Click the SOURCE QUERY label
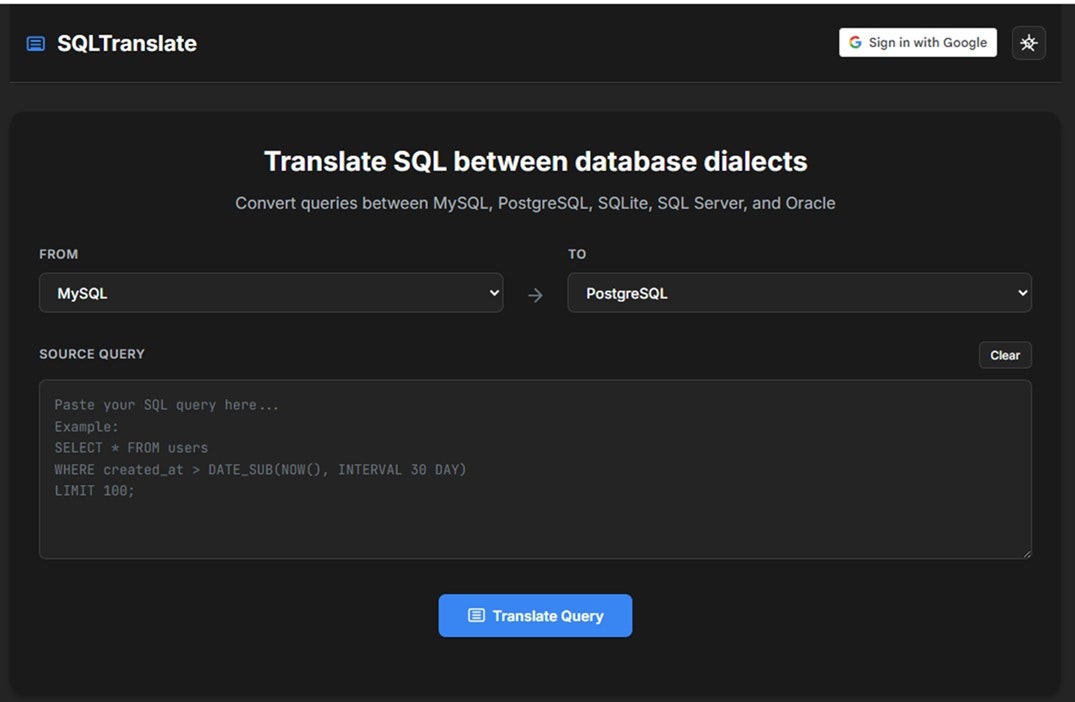1075x702 pixels. [x=91, y=355]
